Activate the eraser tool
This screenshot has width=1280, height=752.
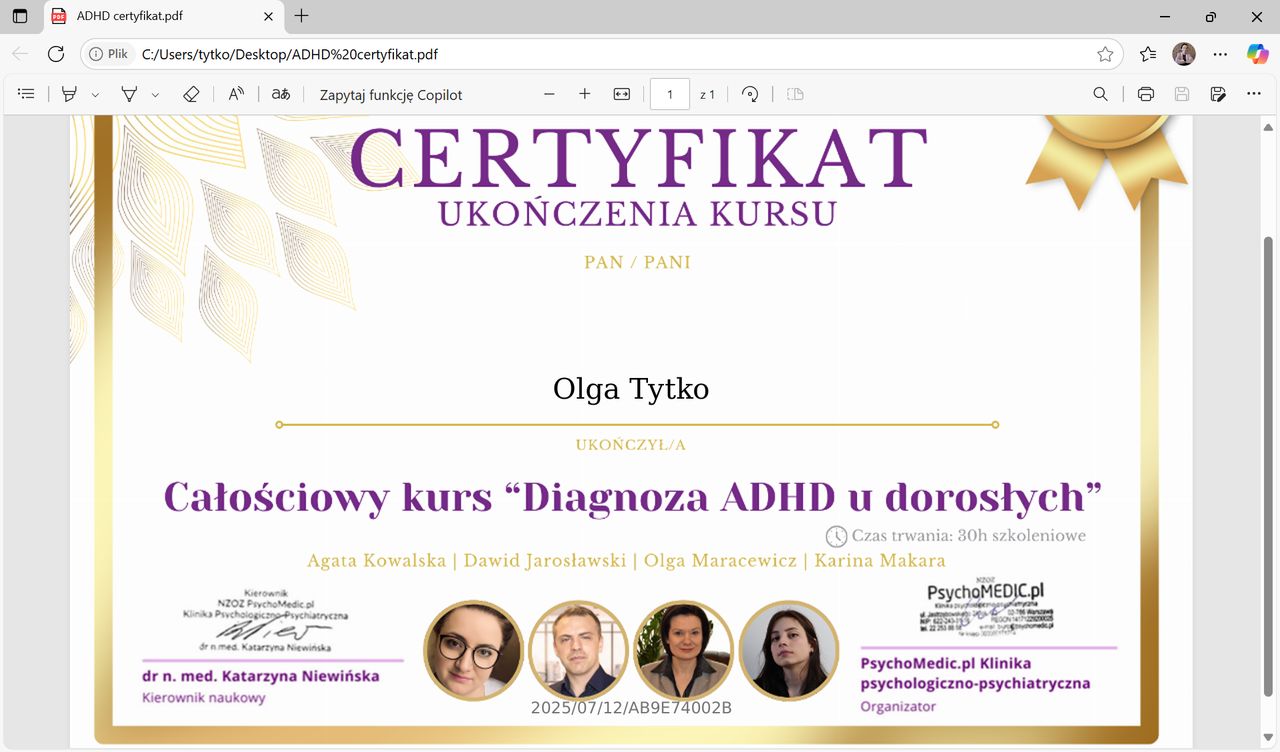tap(191, 94)
